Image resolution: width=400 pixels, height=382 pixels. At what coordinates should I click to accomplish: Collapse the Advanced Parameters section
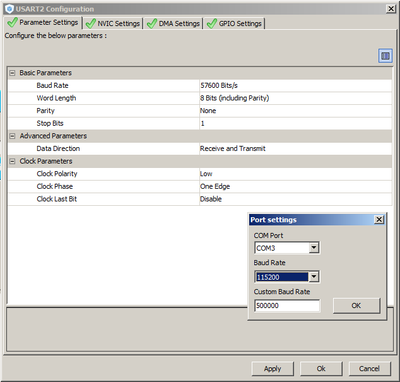click(x=12, y=136)
